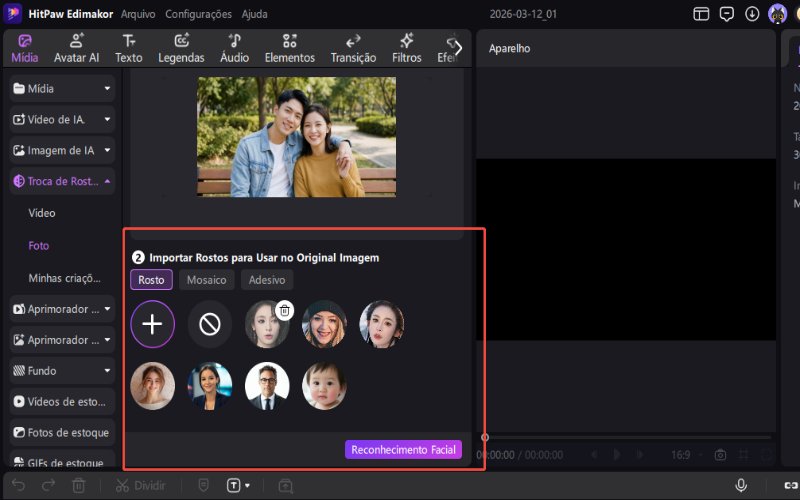Show more toolbar tabs with right arrow
This screenshot has width=800, height=500.
[x=458, y=48]
